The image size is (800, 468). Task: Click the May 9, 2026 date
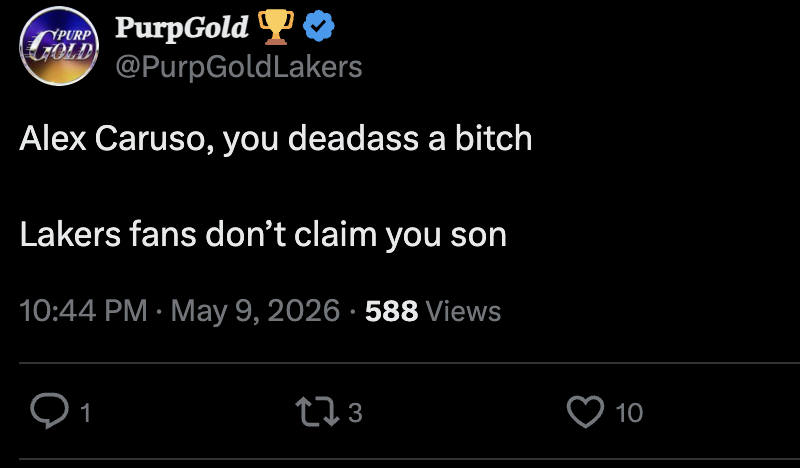pos(255,310)
